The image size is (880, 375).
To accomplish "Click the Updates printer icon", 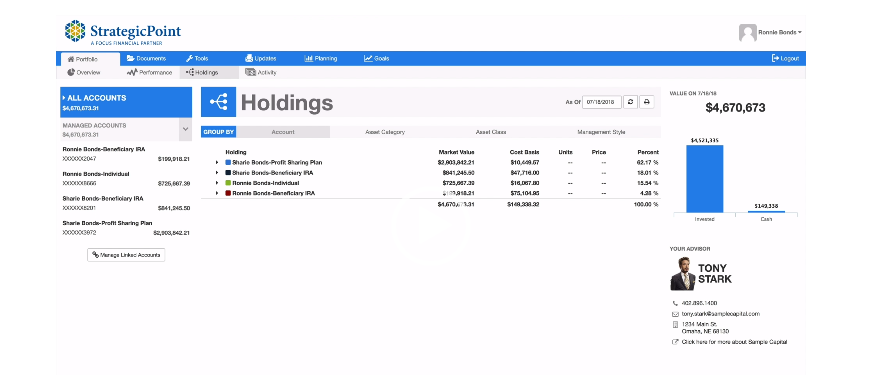I will [x=249, y=58].
